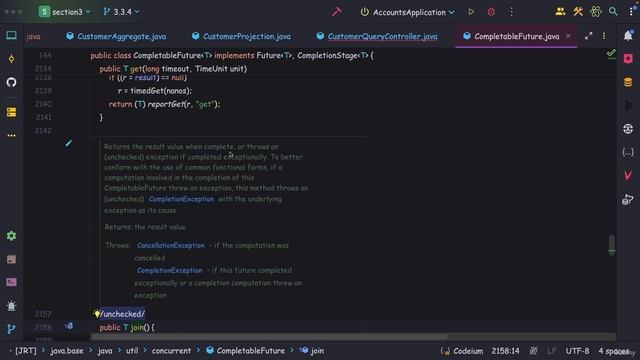Click util in breadcrumb bar
This screenshot has height=360, width=640.
click(132, 351)
